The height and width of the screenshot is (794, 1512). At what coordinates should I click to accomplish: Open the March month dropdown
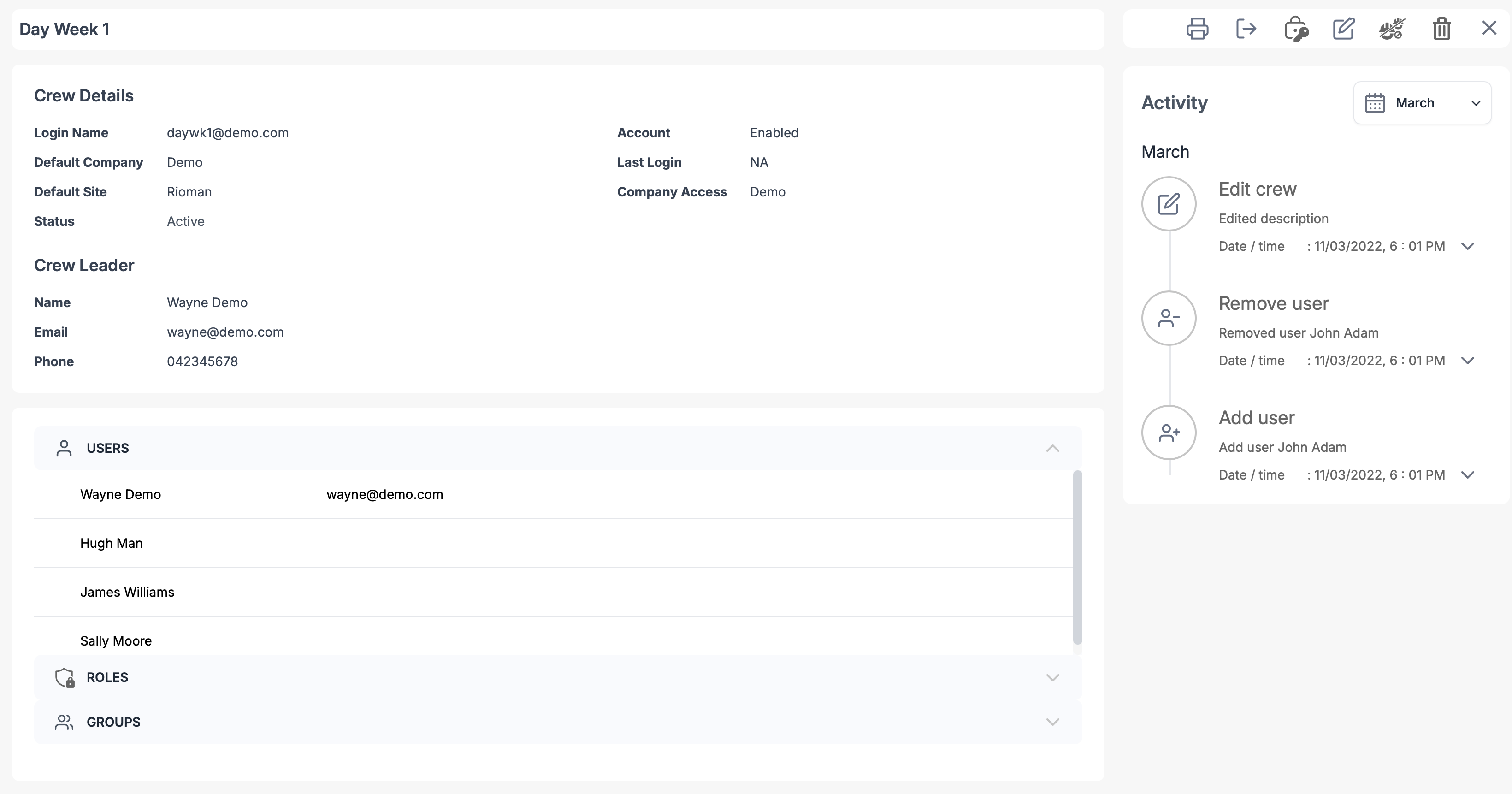[1422, 103]
